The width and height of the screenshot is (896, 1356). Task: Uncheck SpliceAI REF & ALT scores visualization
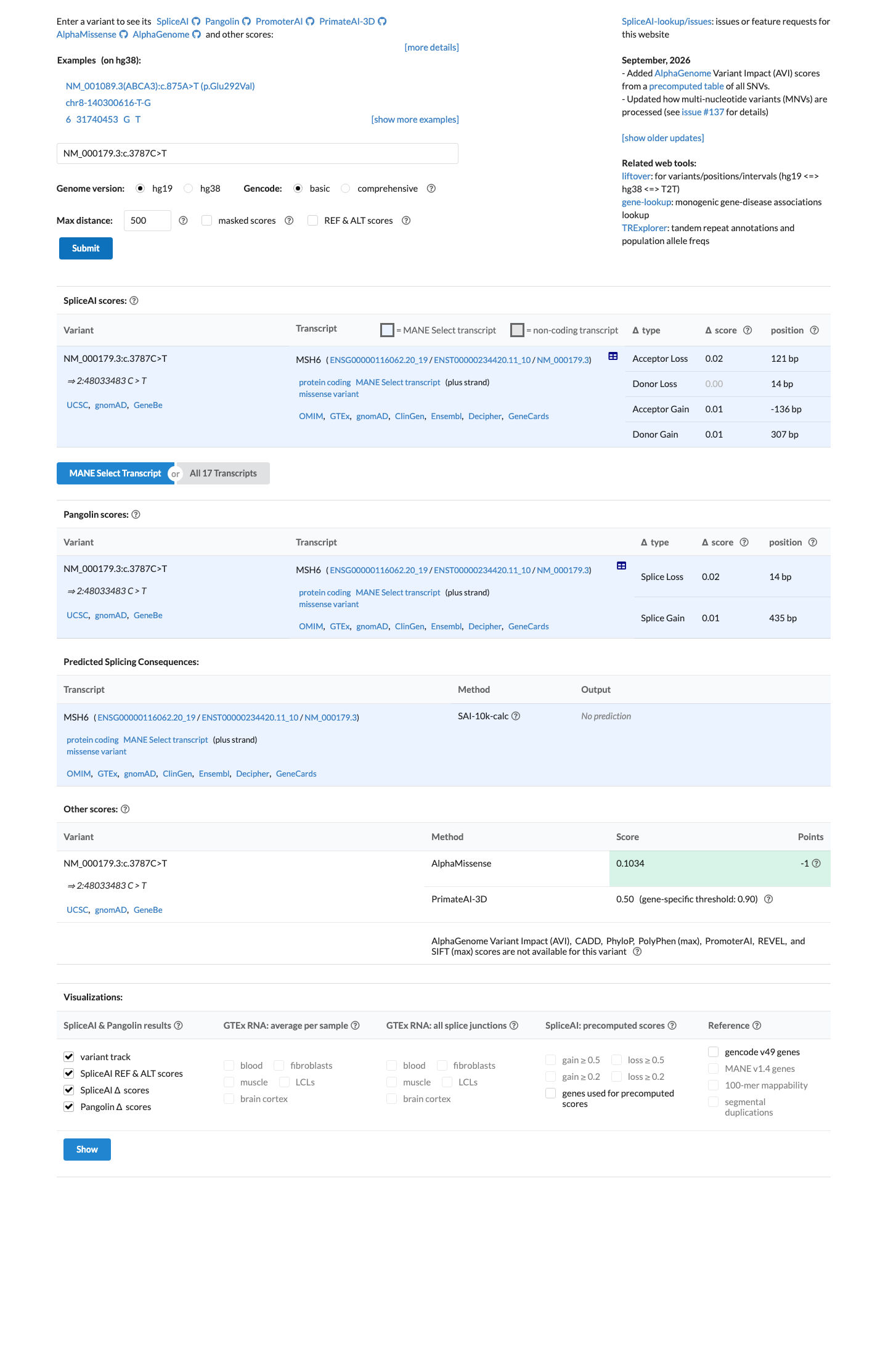click(x=69, y=1073)
